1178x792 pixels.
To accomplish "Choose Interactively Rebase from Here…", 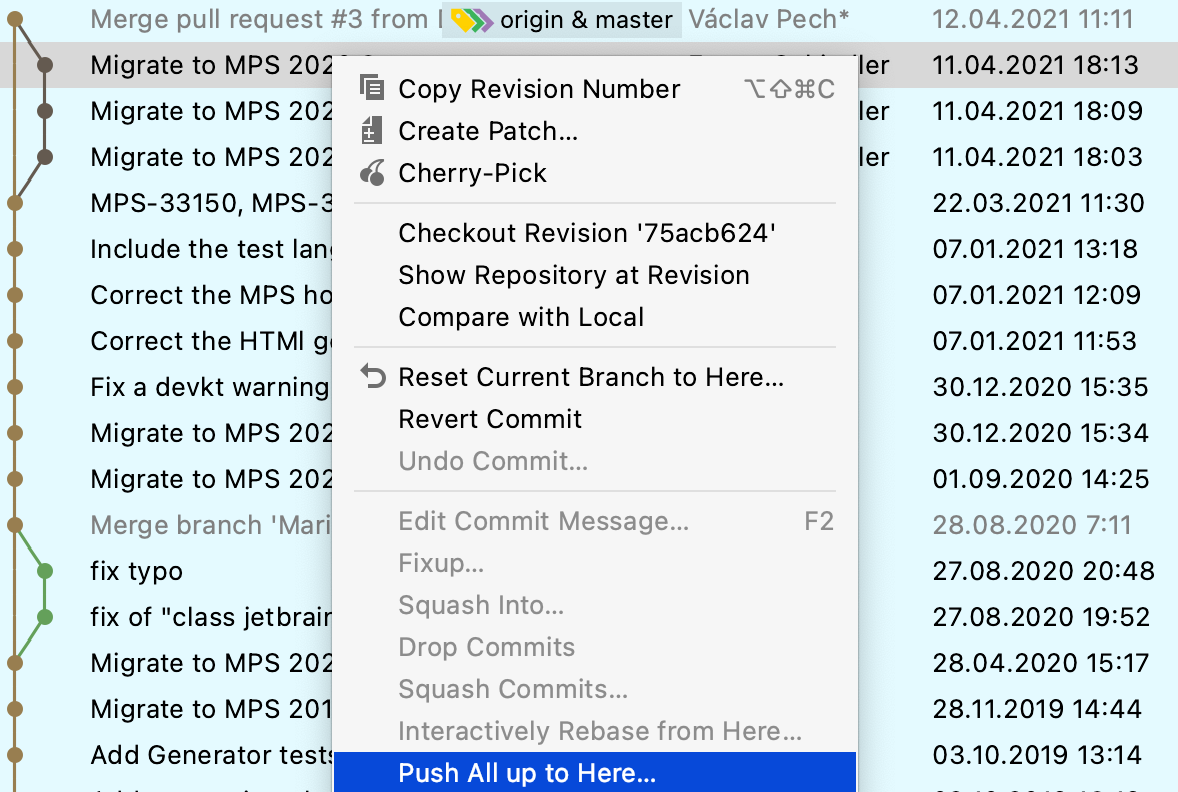I will (600, 731).
